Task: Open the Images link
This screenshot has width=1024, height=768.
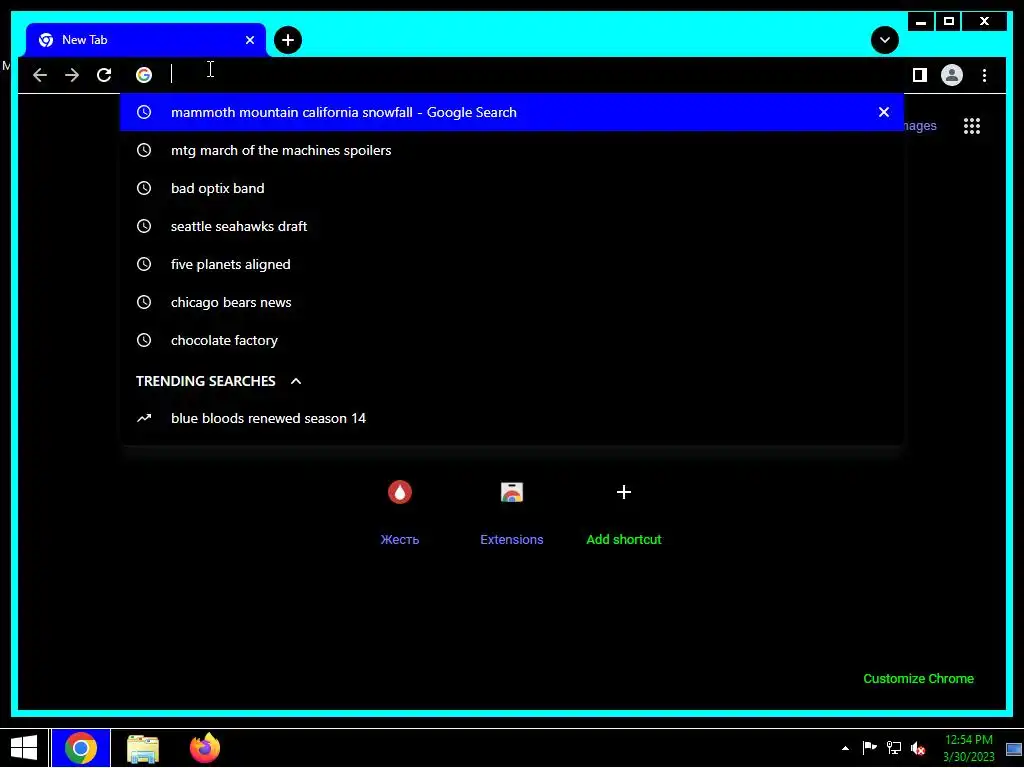Action: tap(920, 126)
